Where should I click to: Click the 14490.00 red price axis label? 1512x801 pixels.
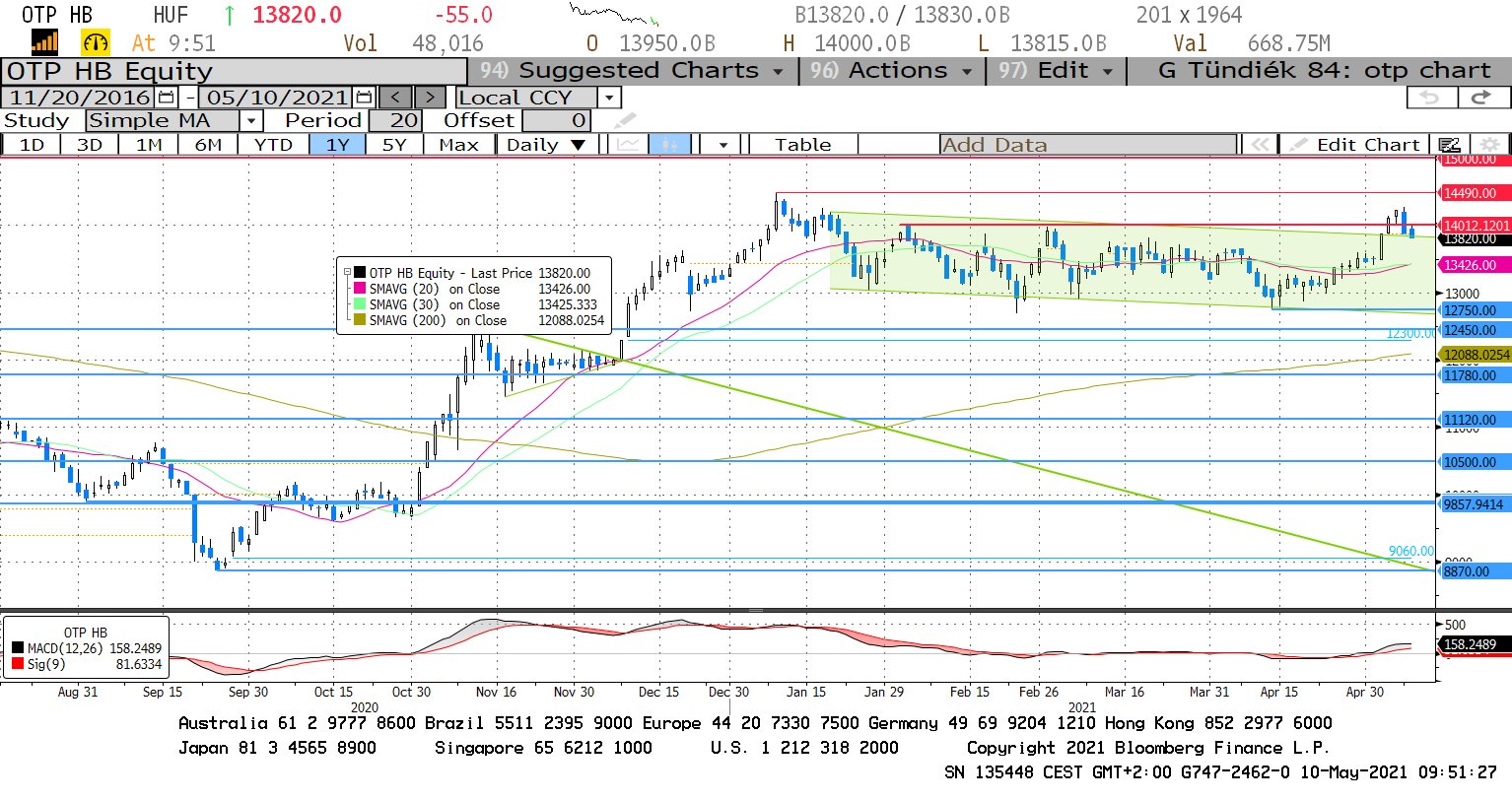pyautogui.click(x=1474, y=193)
